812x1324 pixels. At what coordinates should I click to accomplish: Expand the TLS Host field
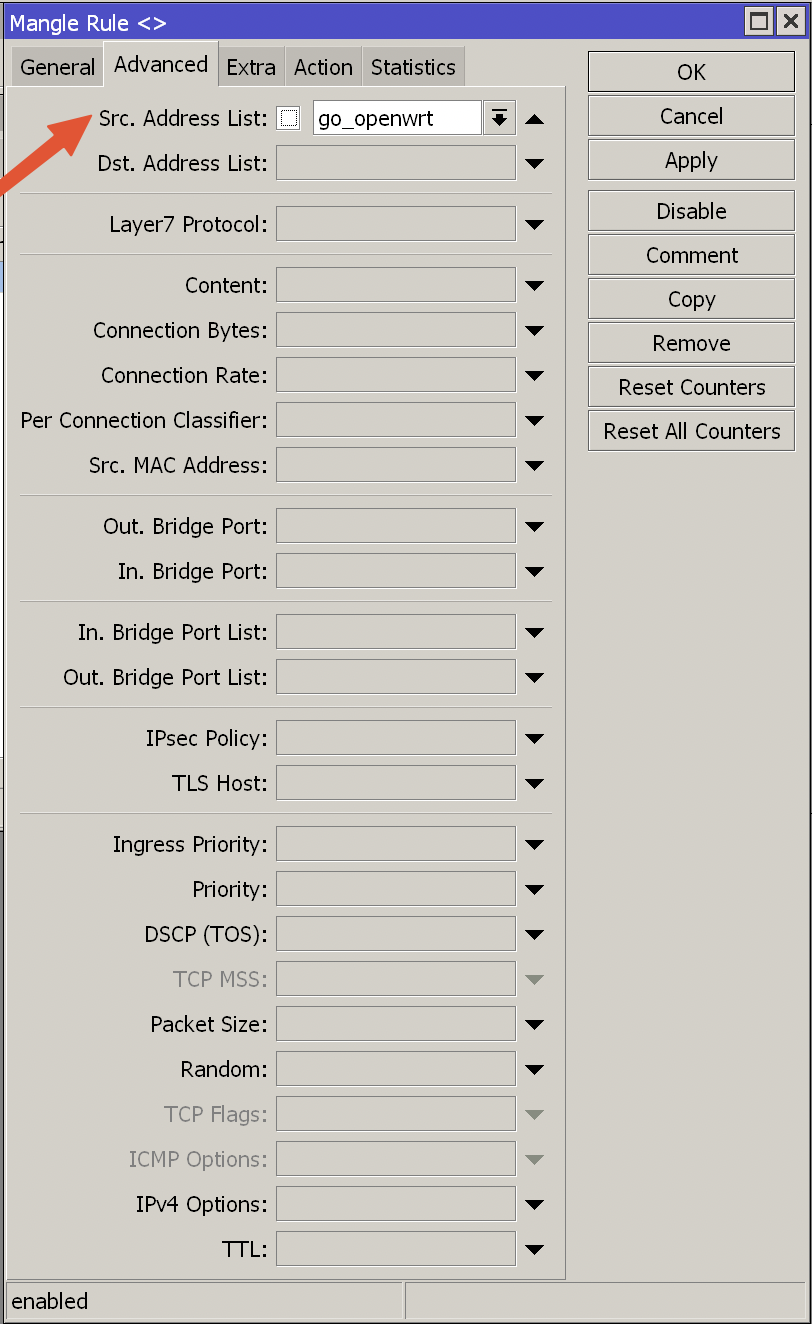(534, 784)
